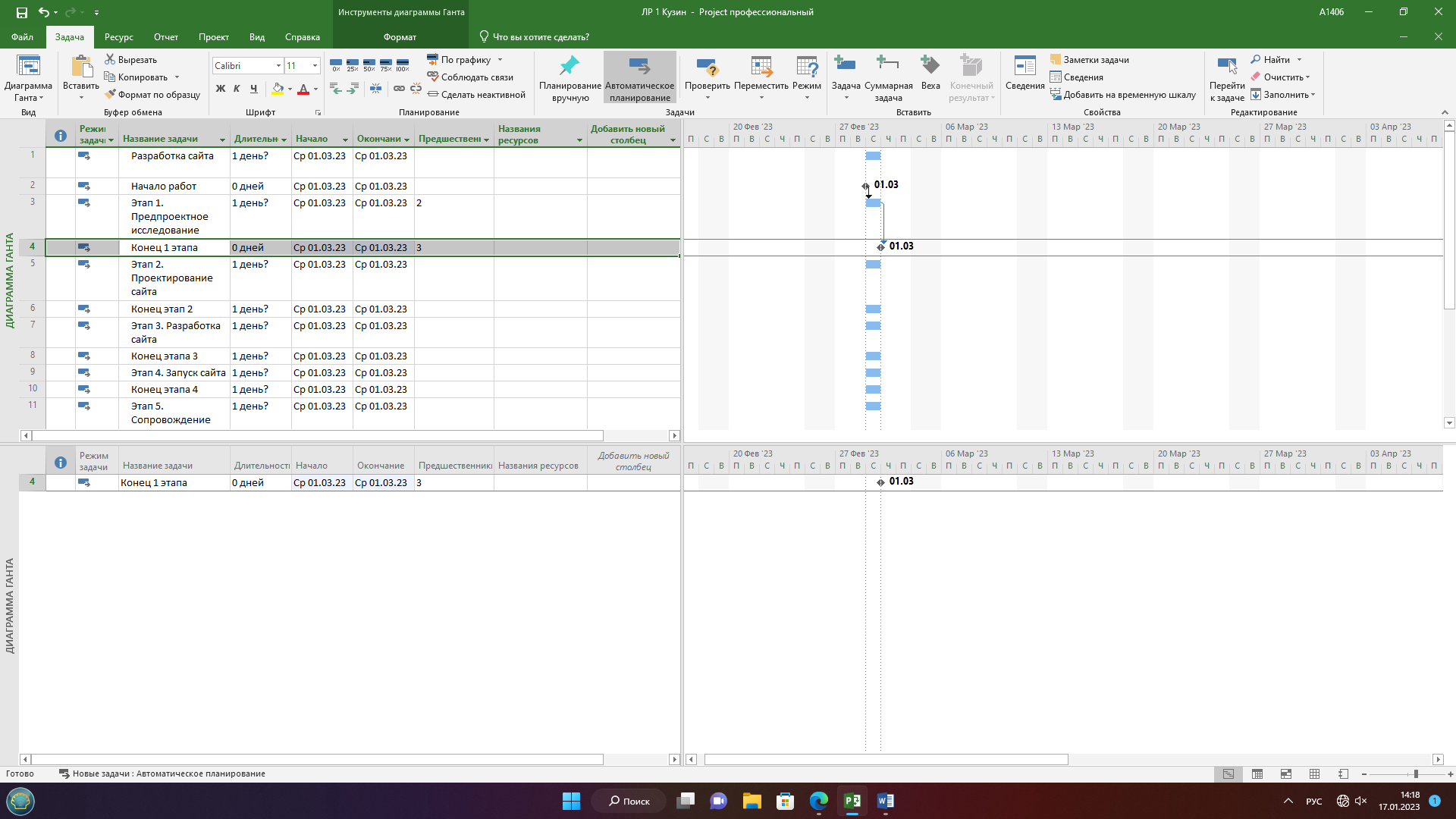Open Start (Начало) column filter dropdown

coord(345,140)
